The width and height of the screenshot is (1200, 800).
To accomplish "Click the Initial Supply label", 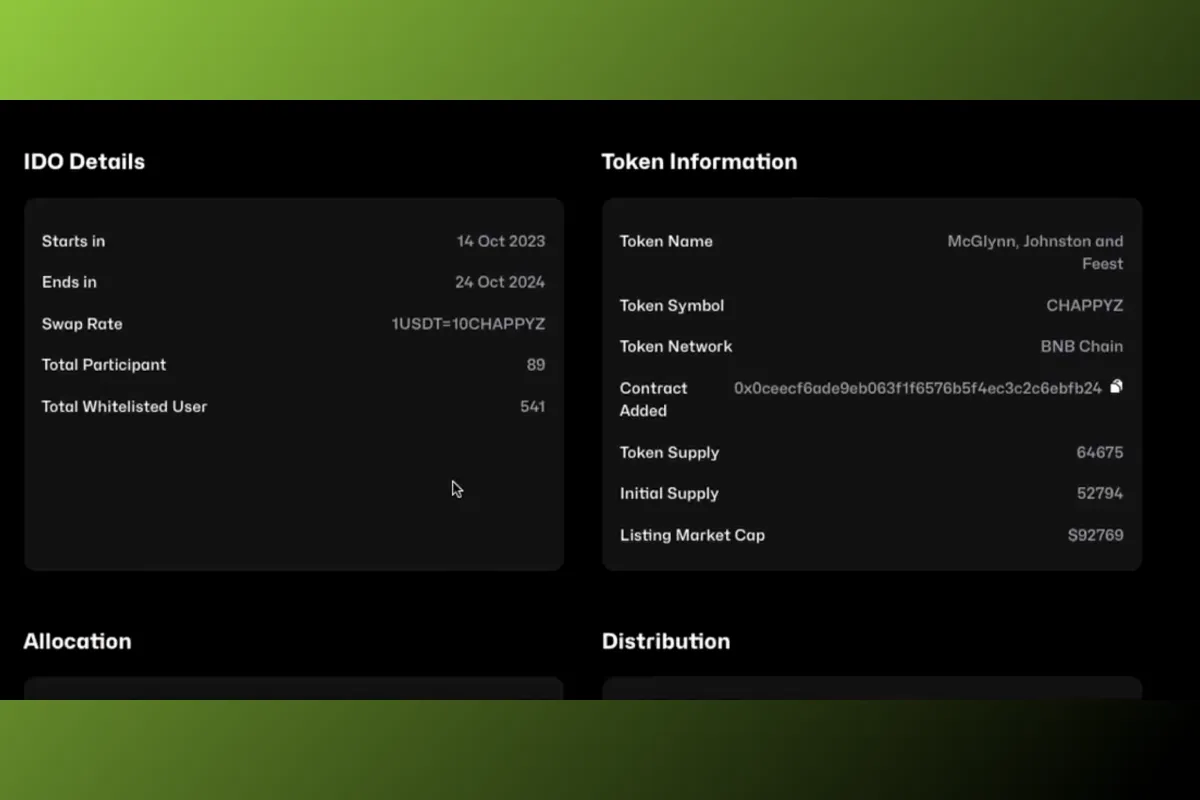I will [669, 493].
